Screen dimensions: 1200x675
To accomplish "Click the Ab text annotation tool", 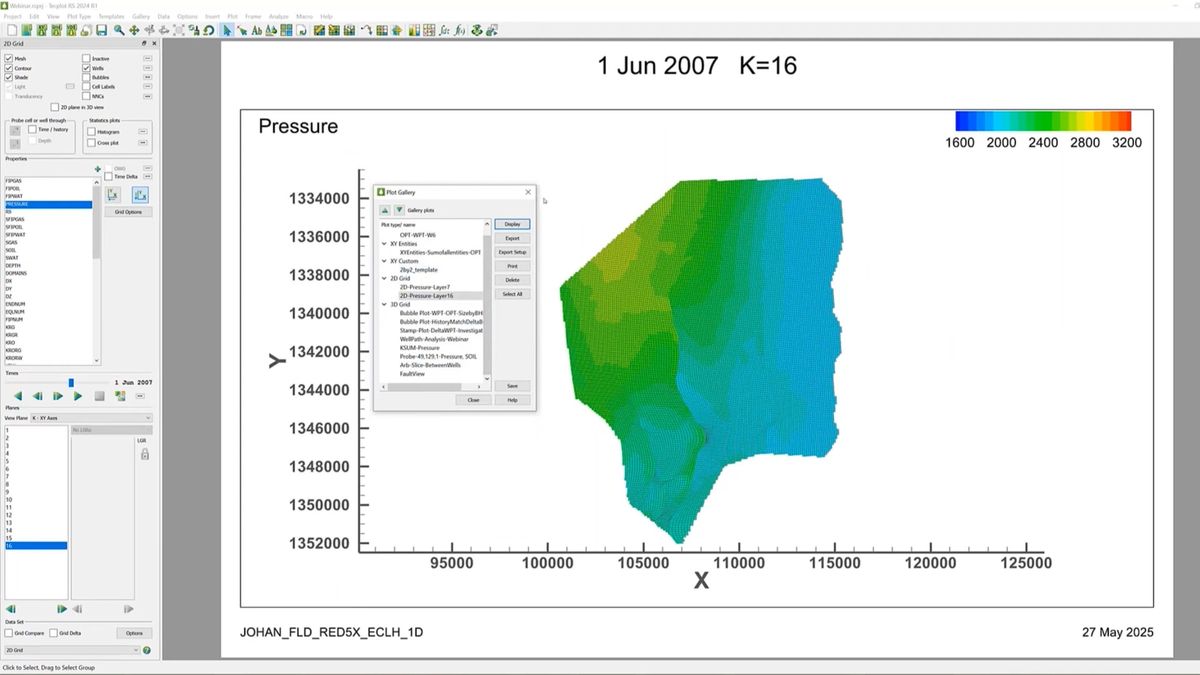I will (256, 30).
